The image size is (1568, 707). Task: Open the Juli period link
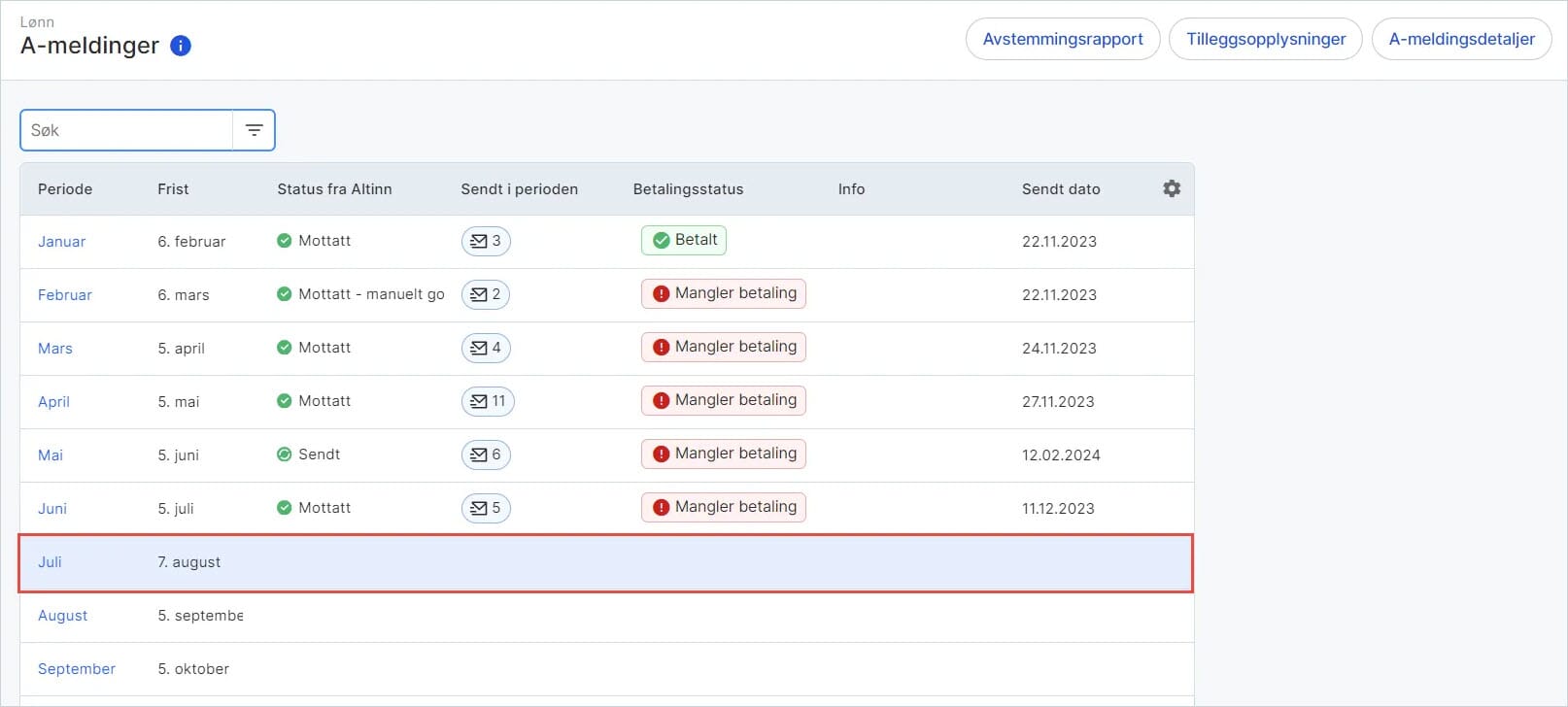point(50,562)
